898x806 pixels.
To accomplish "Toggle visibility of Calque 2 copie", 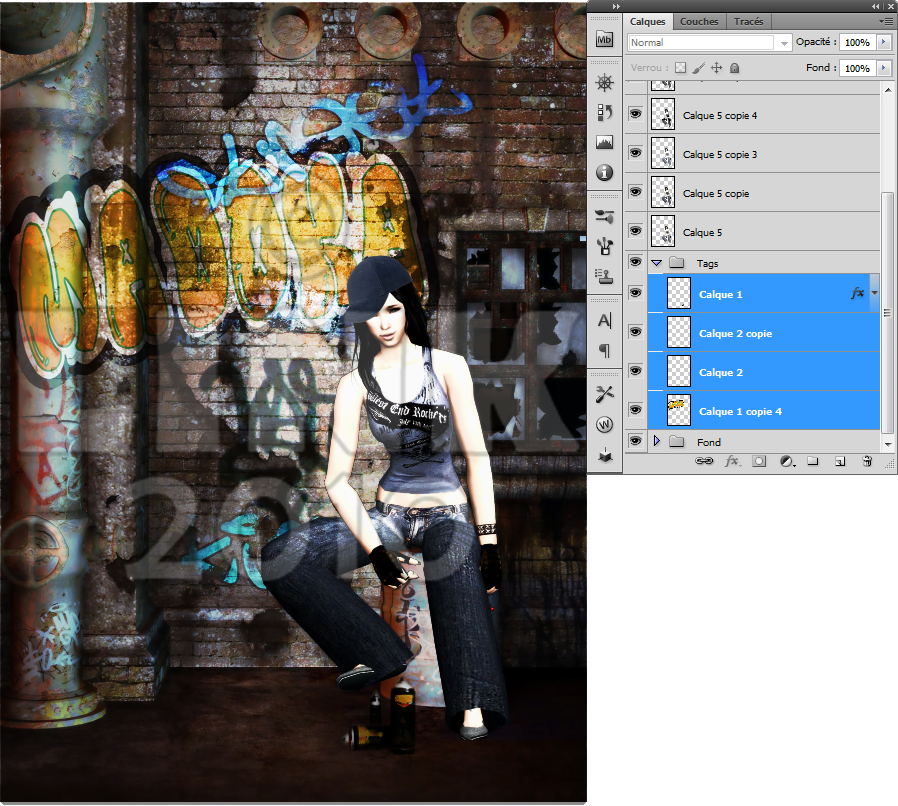I will pyautogui.click(x=635, y=332).
